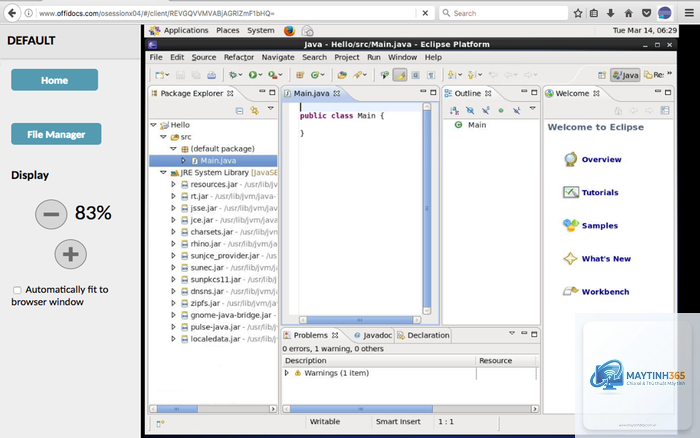700x438 pixels.
Task: Click the External Tools run icon
Action: pos(272,75)
